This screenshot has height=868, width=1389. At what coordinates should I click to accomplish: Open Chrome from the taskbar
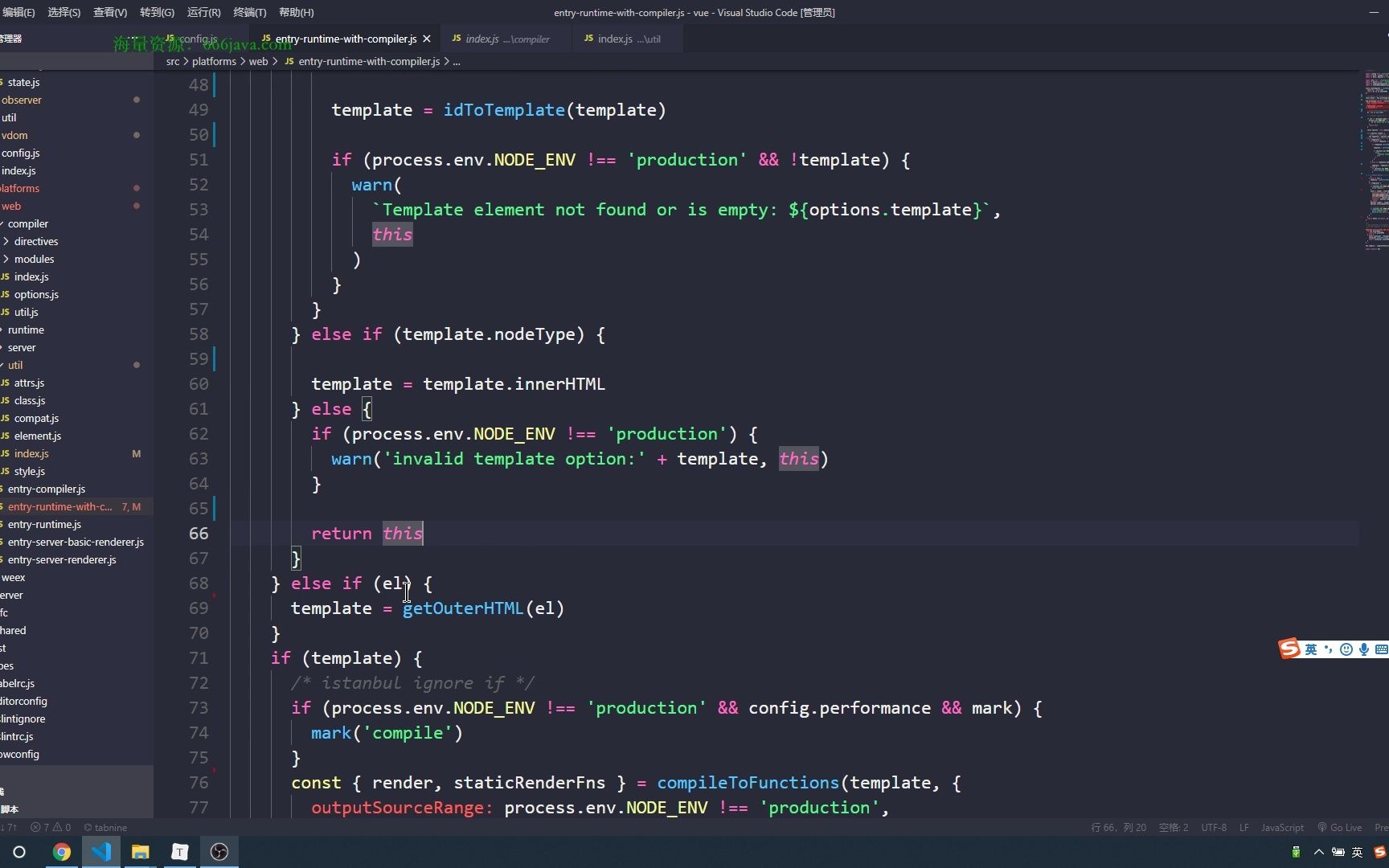pos(61,852)
